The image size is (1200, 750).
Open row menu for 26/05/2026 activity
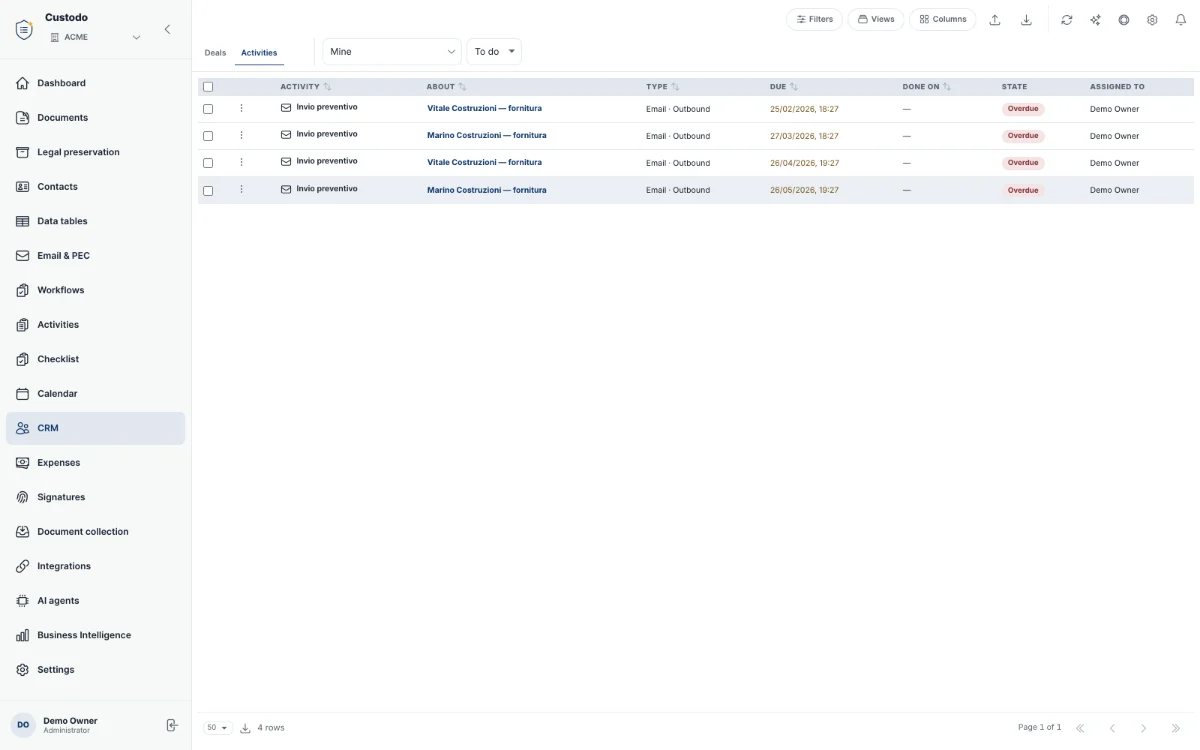pyautogui.click(x=241, y=189)
